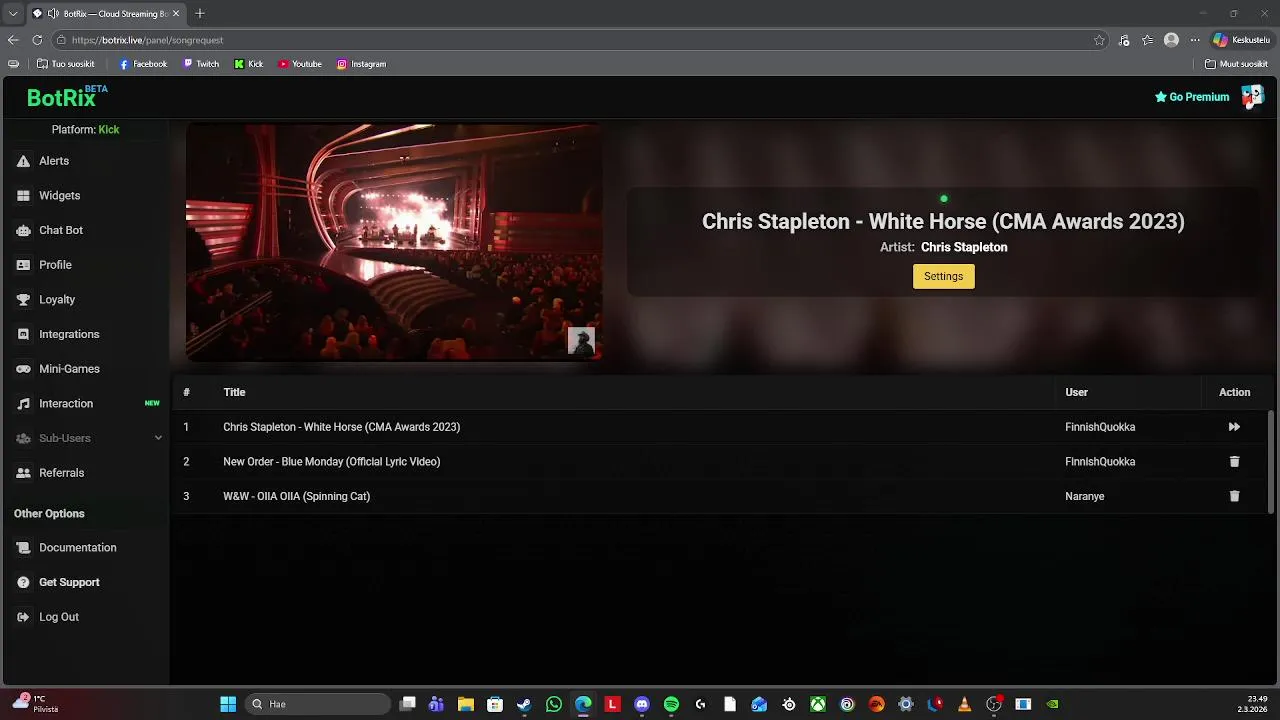Screen dimensions: 1280x720
Task: Open Mini-Games from its gamepad icon
Action: [23, 369]
